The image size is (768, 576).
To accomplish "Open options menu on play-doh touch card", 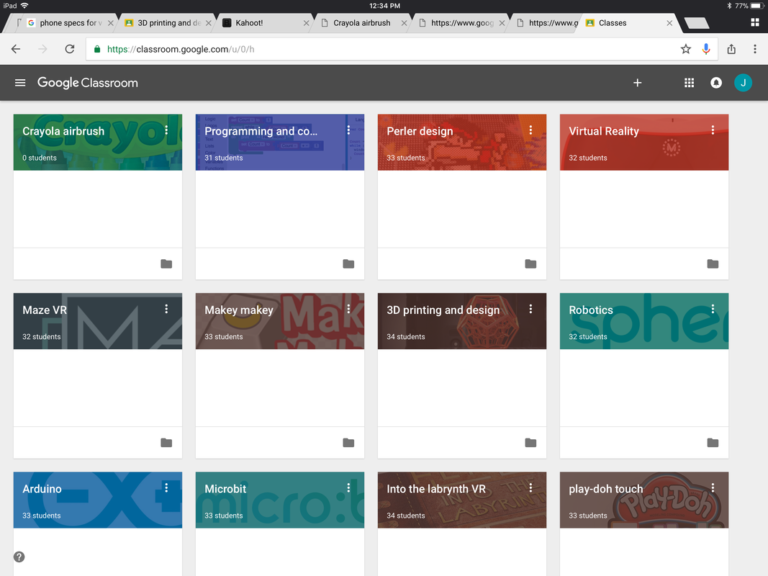I will [713, 488].
